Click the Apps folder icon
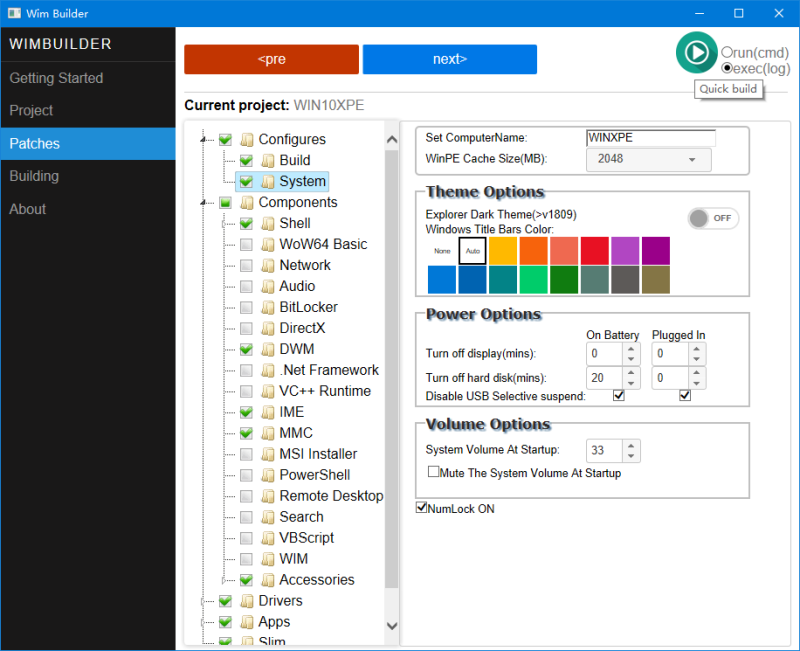 click(246, 622)
